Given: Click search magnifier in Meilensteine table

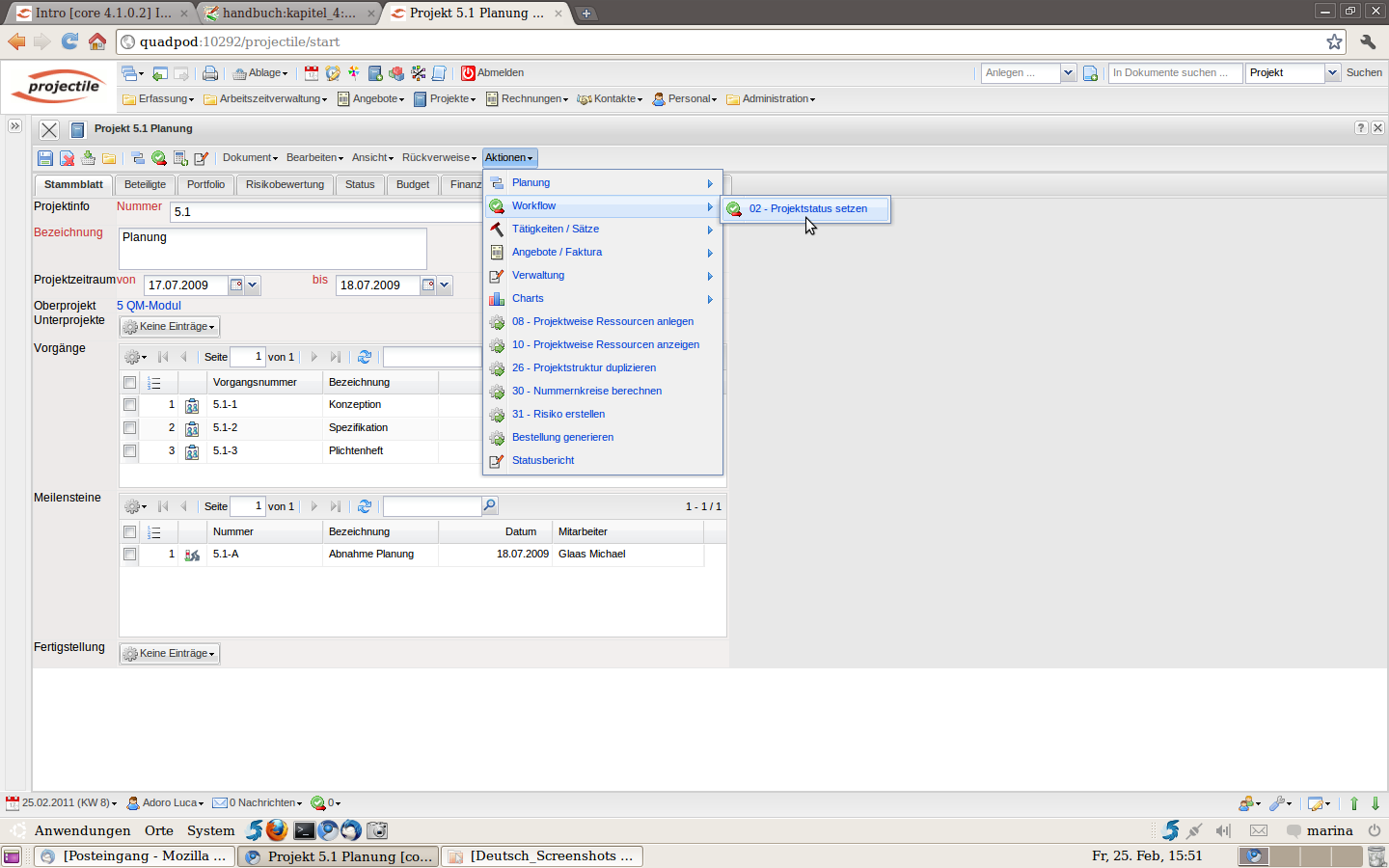Looking at the screenshot, I should (x=489, y=505).
